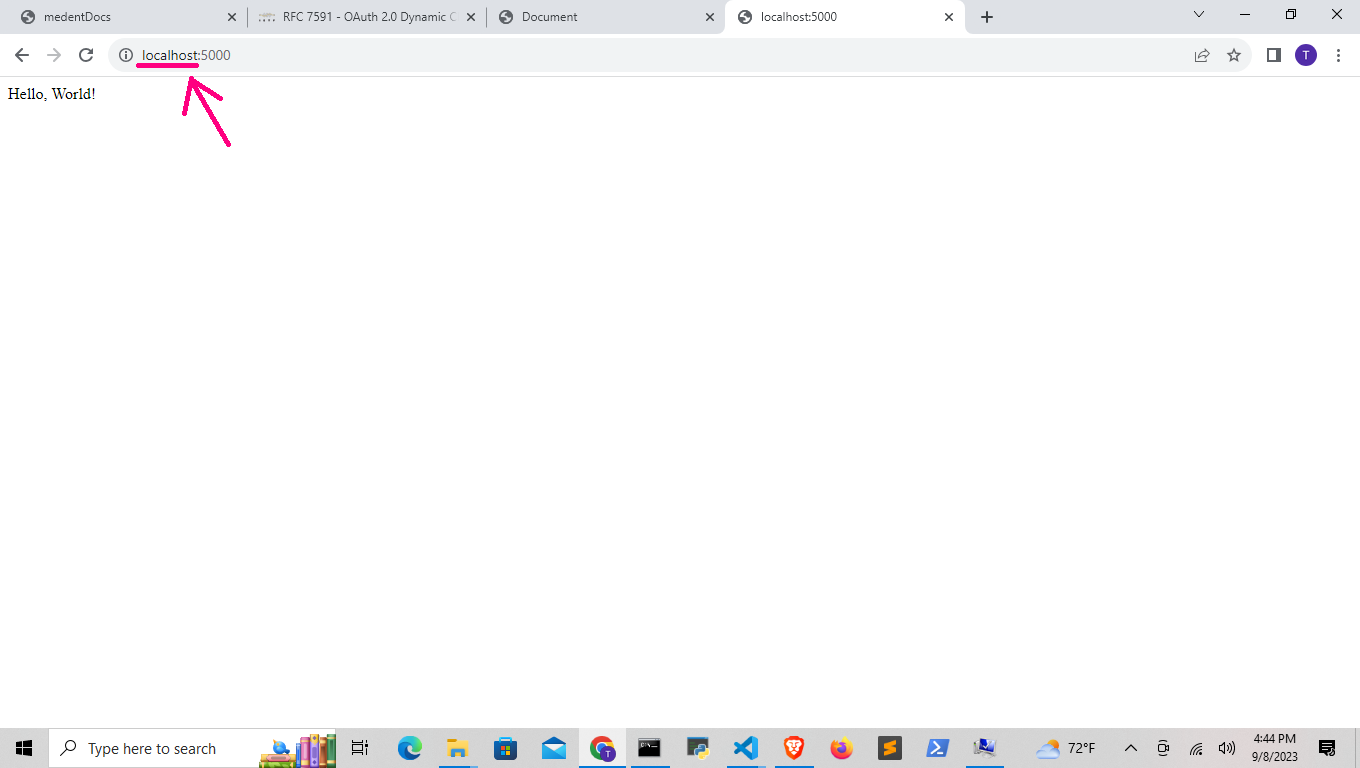Open Sublime Text from taskbar
Image resolution: width=1360 pixels, height=768 pixels.
coord(890,748)
